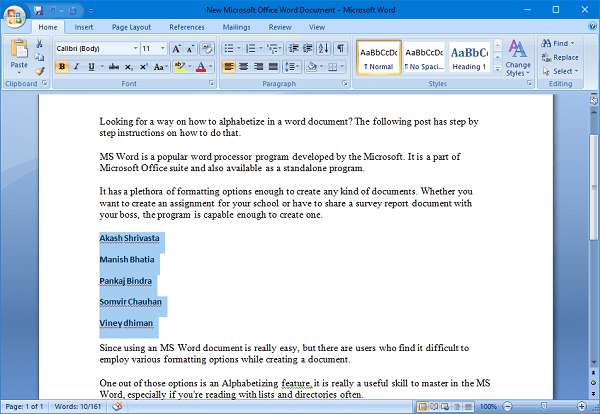
Task: Shrink font size with the small A button
Action: (190, 49)
